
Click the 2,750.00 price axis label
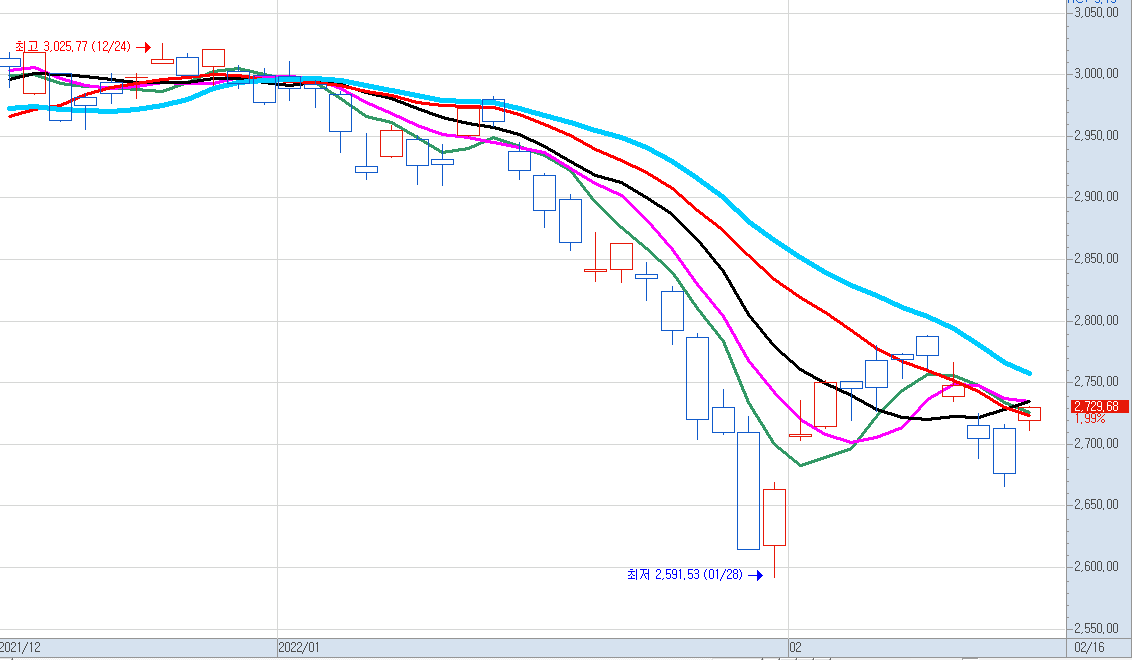(x=1096, y=382)
